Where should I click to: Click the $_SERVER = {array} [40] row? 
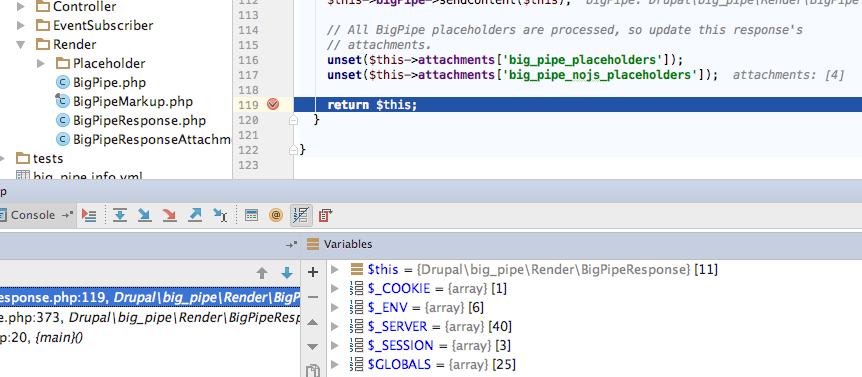point(440,326)
